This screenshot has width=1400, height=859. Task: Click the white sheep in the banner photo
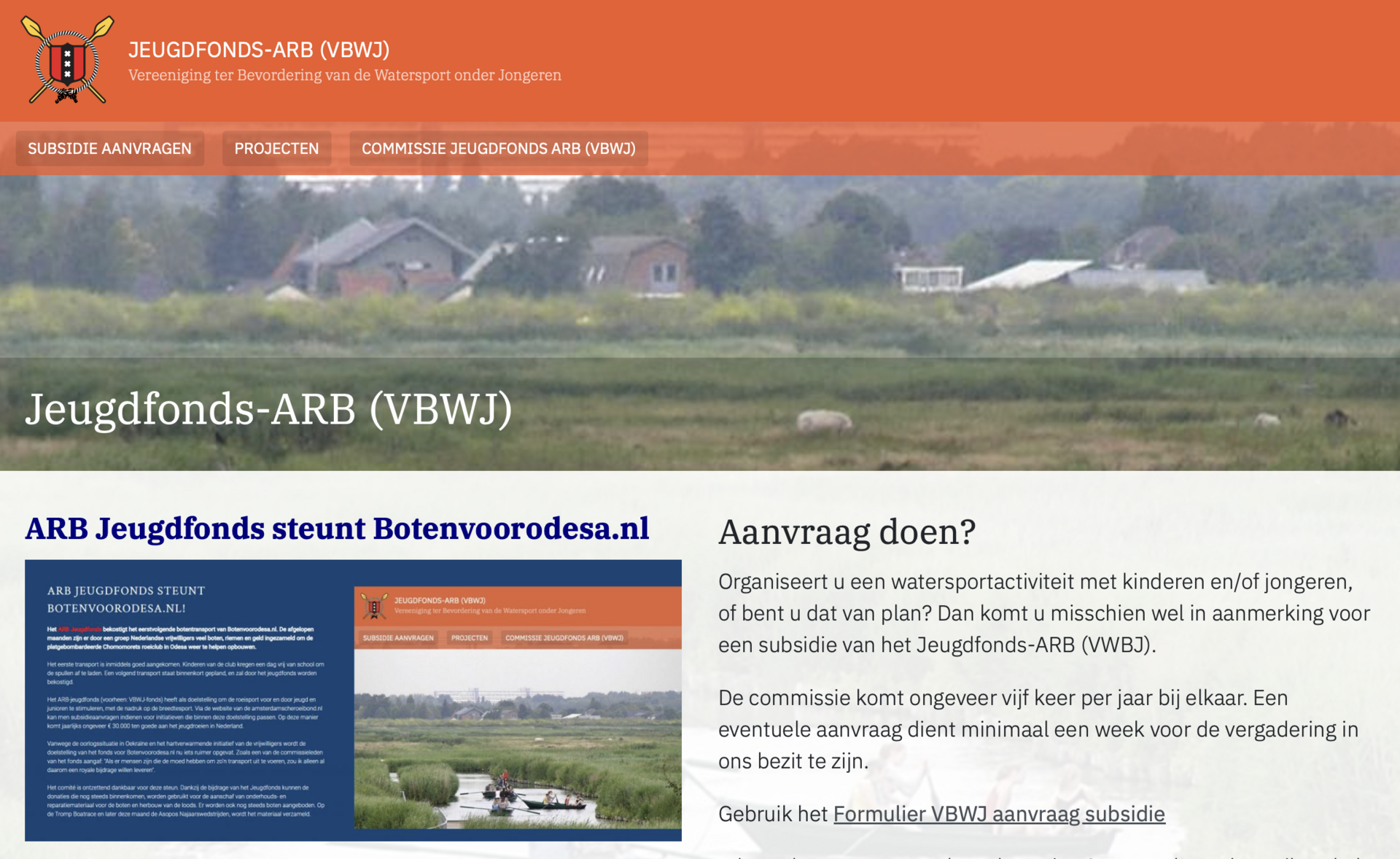coord(824,421)
